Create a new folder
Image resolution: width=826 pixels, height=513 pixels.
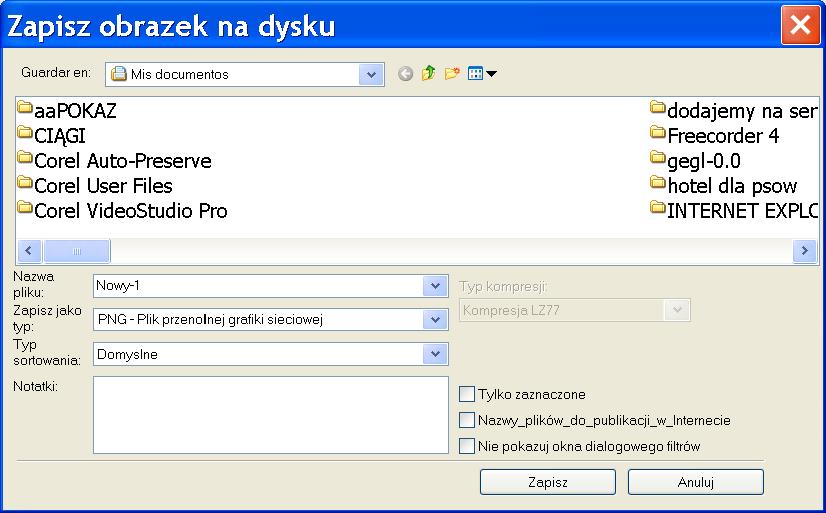click(451, 74)
